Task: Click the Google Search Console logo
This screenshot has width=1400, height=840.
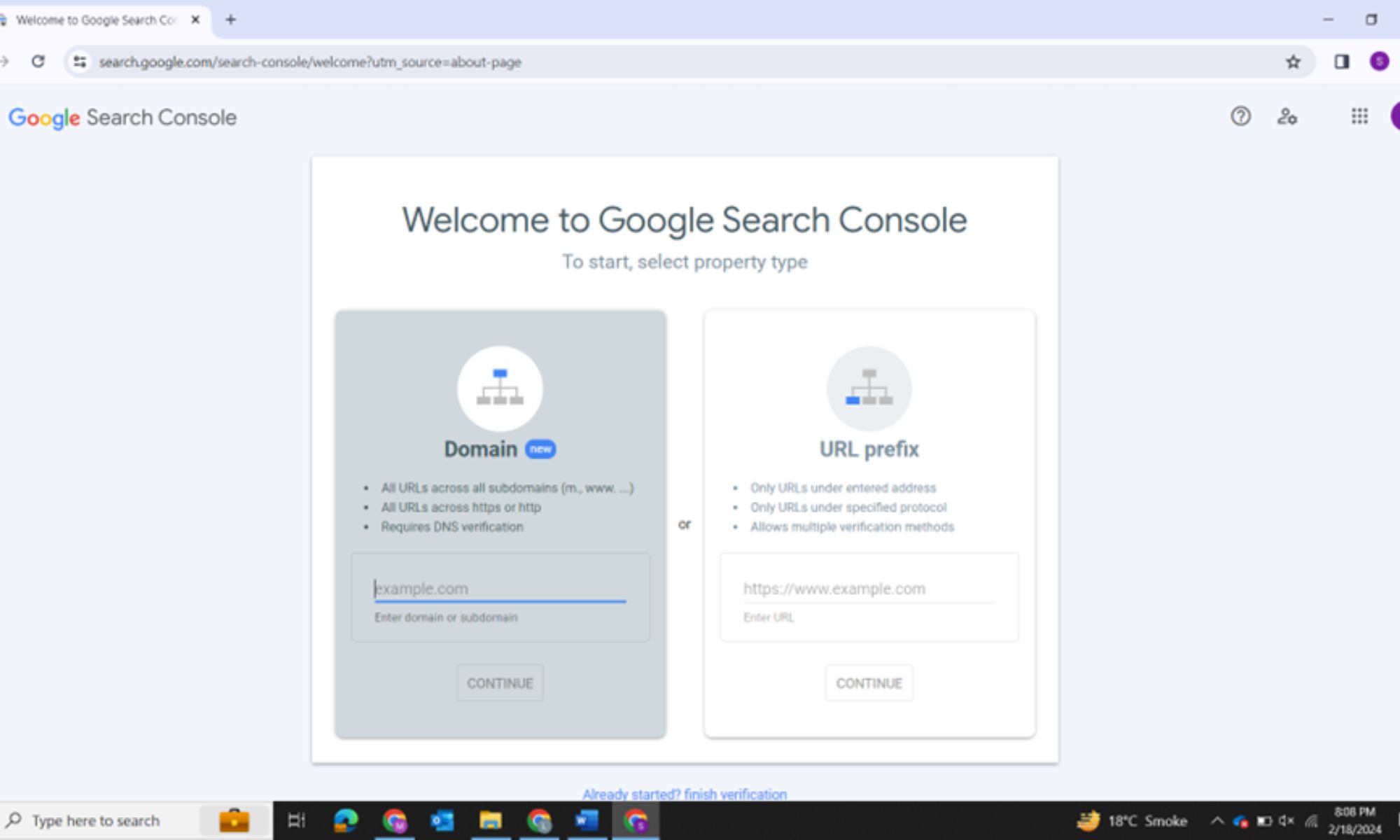Action: click(x=122, y=118)
